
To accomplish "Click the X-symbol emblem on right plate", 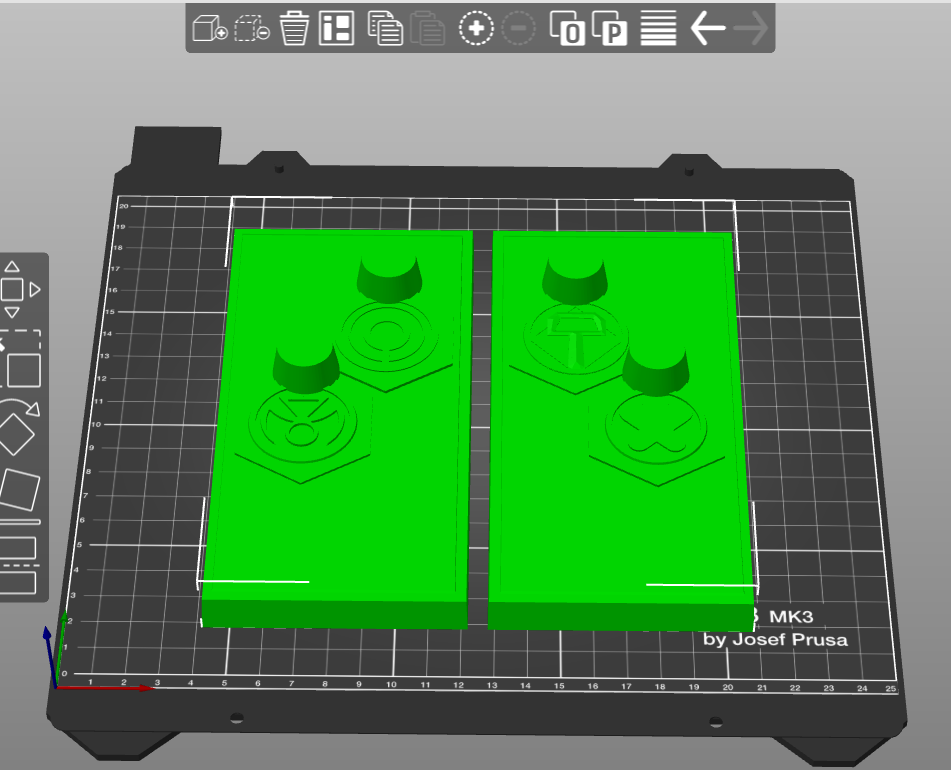I will point(656,428).
